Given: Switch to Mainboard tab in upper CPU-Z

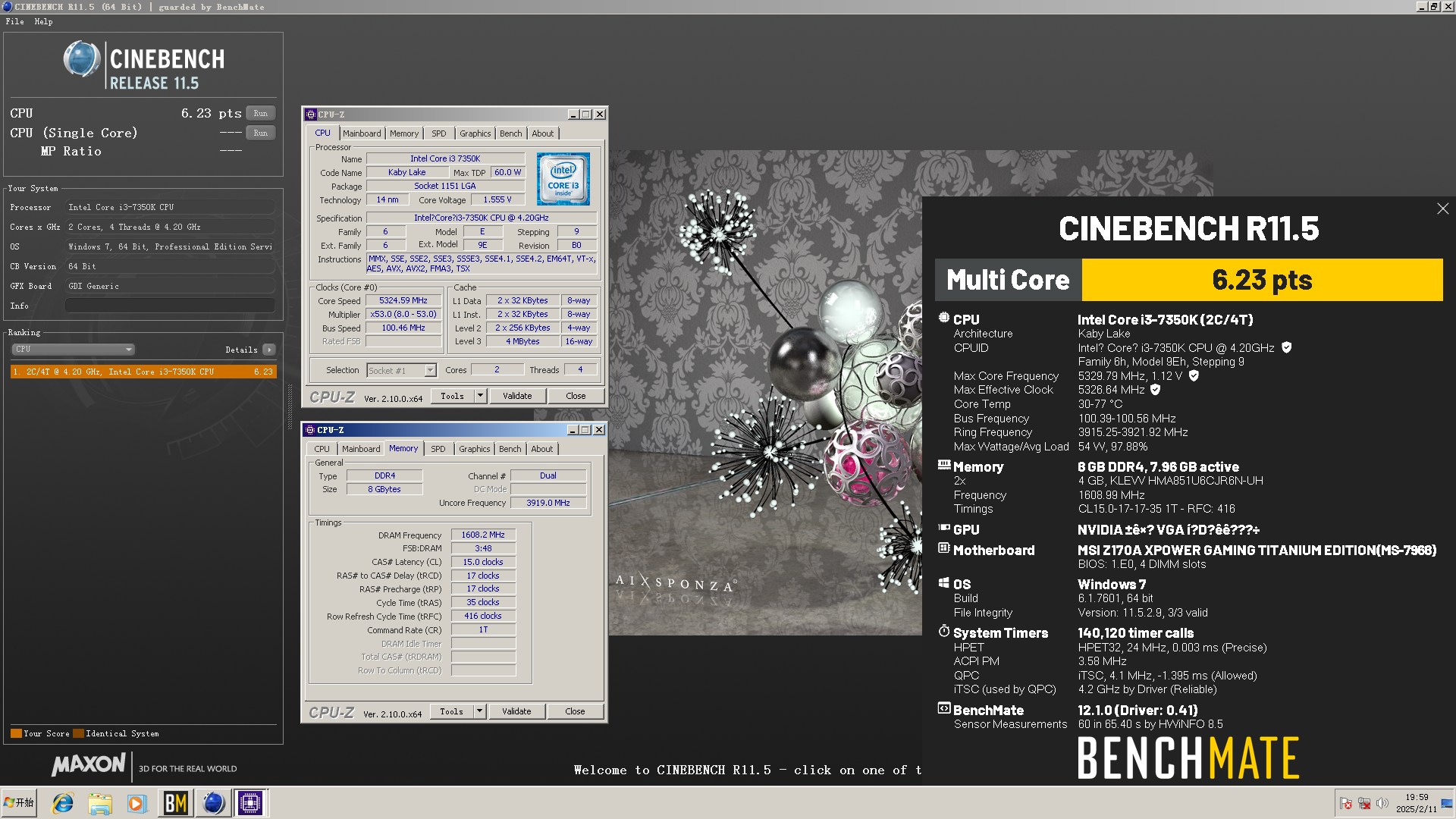Looking at the screenshot, I should [362, 133].
